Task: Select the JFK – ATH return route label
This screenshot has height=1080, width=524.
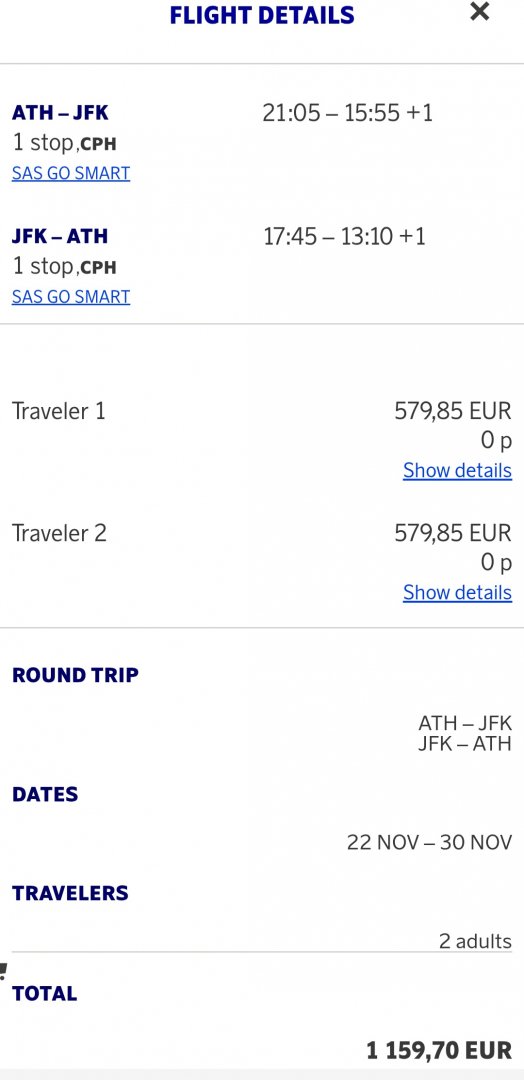Action: click(60, 236)
